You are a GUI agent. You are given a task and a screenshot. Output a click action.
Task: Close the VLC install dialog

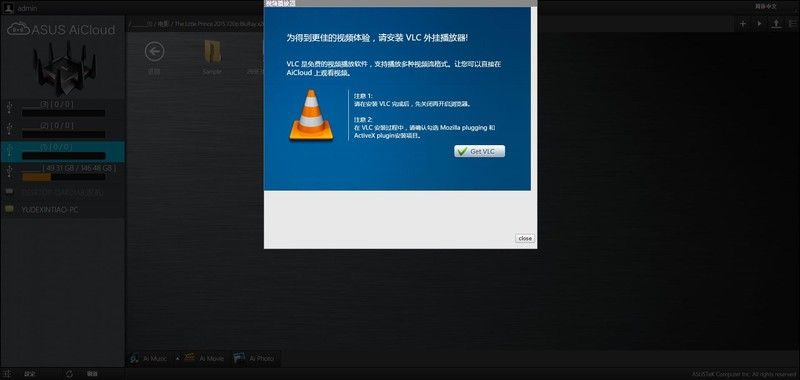pyautogui.click(x=525, y=239)
